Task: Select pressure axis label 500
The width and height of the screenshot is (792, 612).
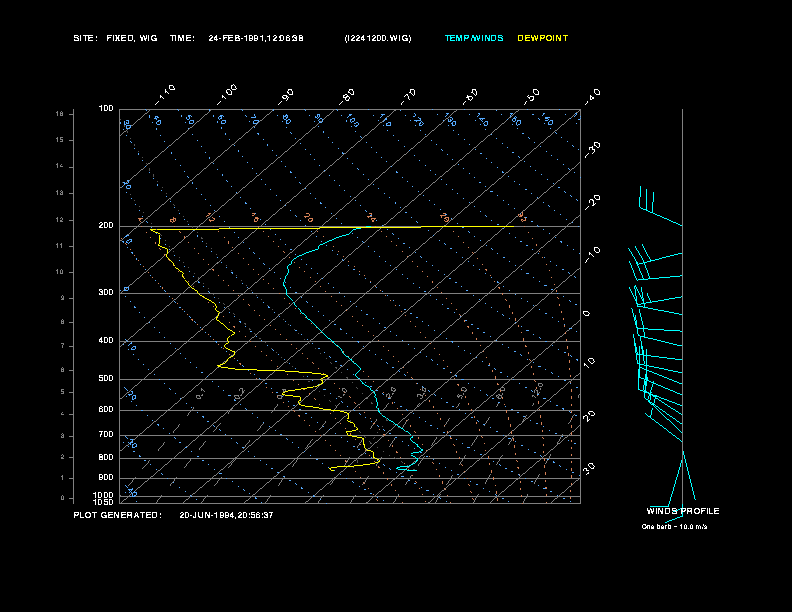Action: [x=106, y=378]
